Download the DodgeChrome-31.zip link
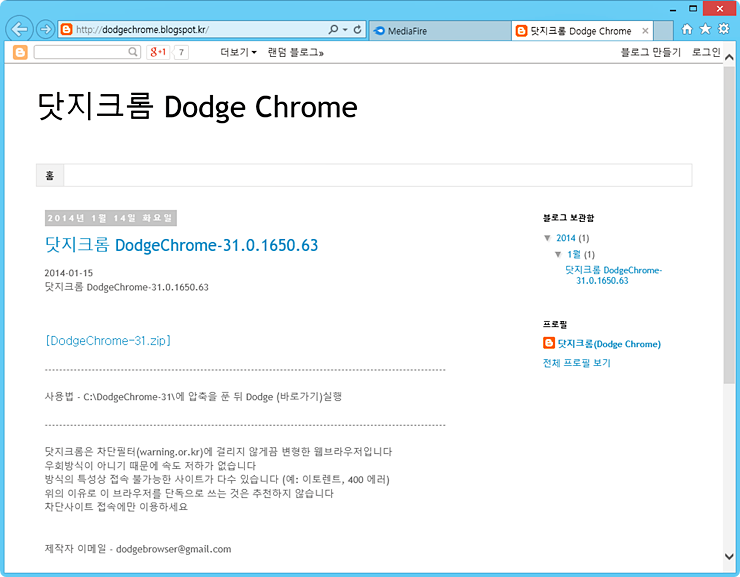This screenshot has width=740, height=577. coord(108,341)
